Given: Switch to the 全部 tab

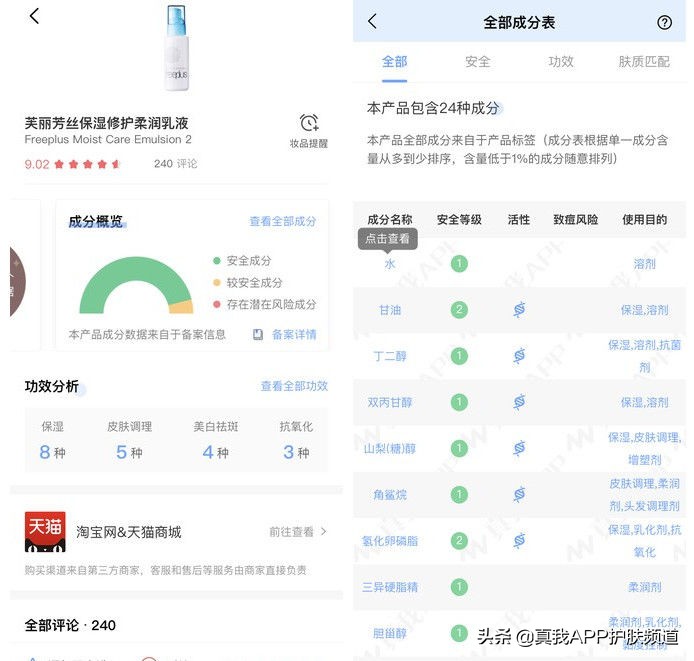Looking at the screenshot, I should (x=394, y=62).
